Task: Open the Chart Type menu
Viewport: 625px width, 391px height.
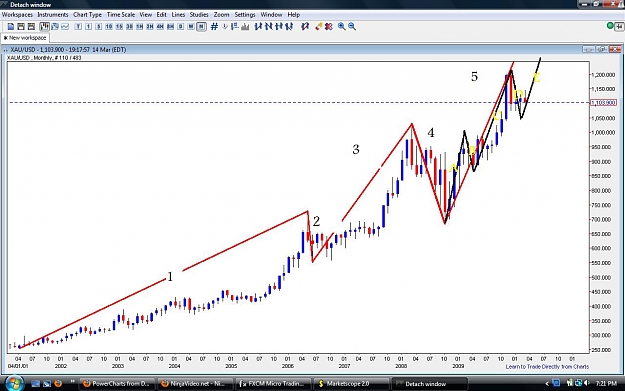Action: (x=87, y=14)
